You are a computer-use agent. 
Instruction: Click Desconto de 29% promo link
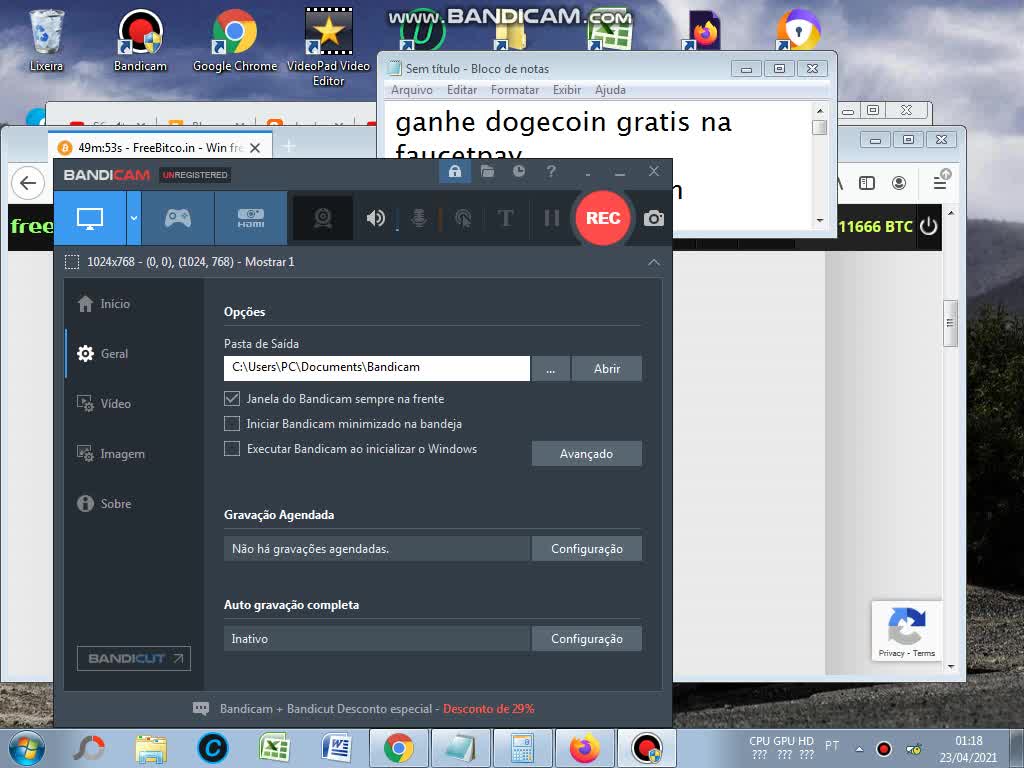tap(488, 709)
